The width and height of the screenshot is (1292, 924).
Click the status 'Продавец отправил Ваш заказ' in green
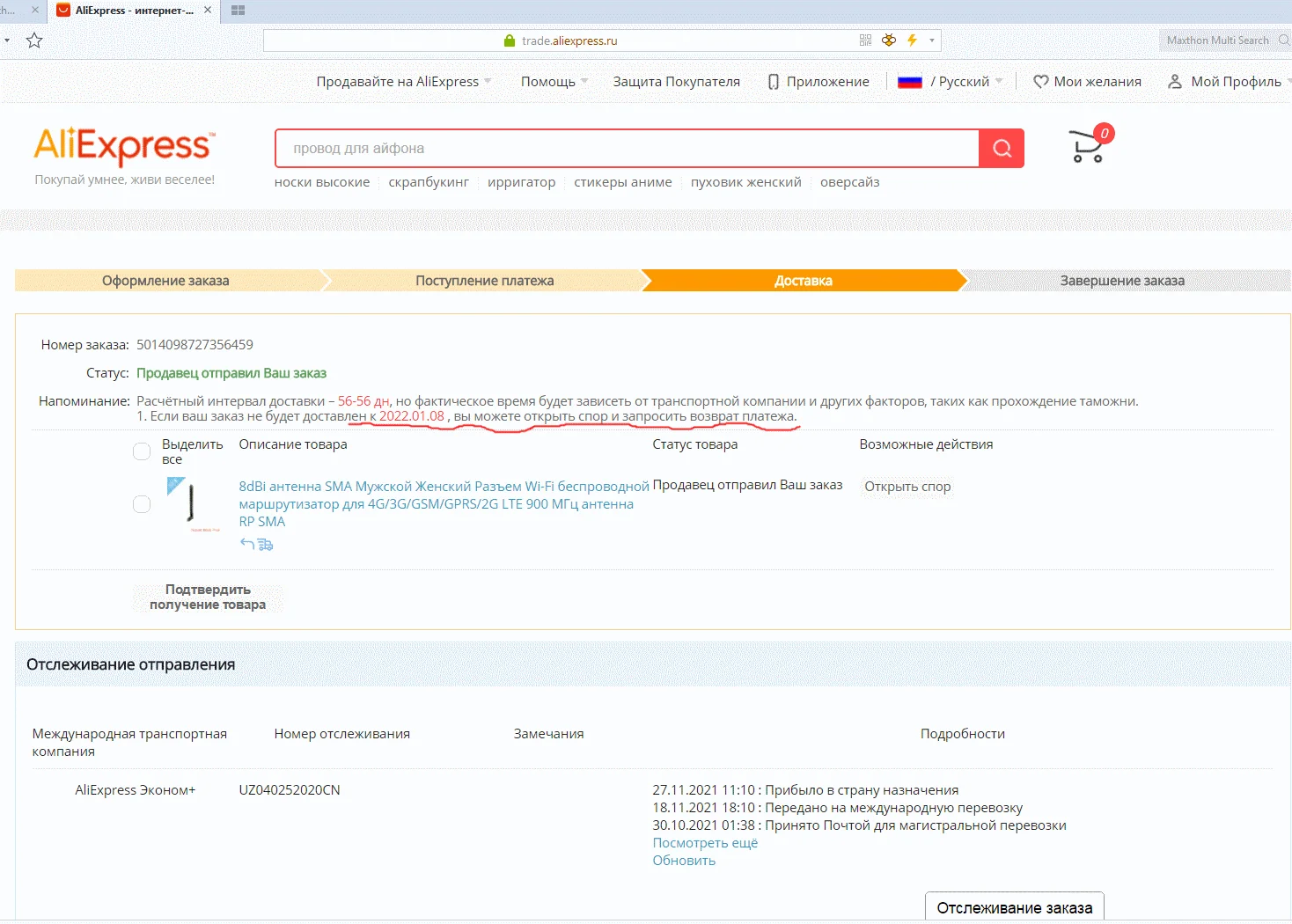point(231,373)
